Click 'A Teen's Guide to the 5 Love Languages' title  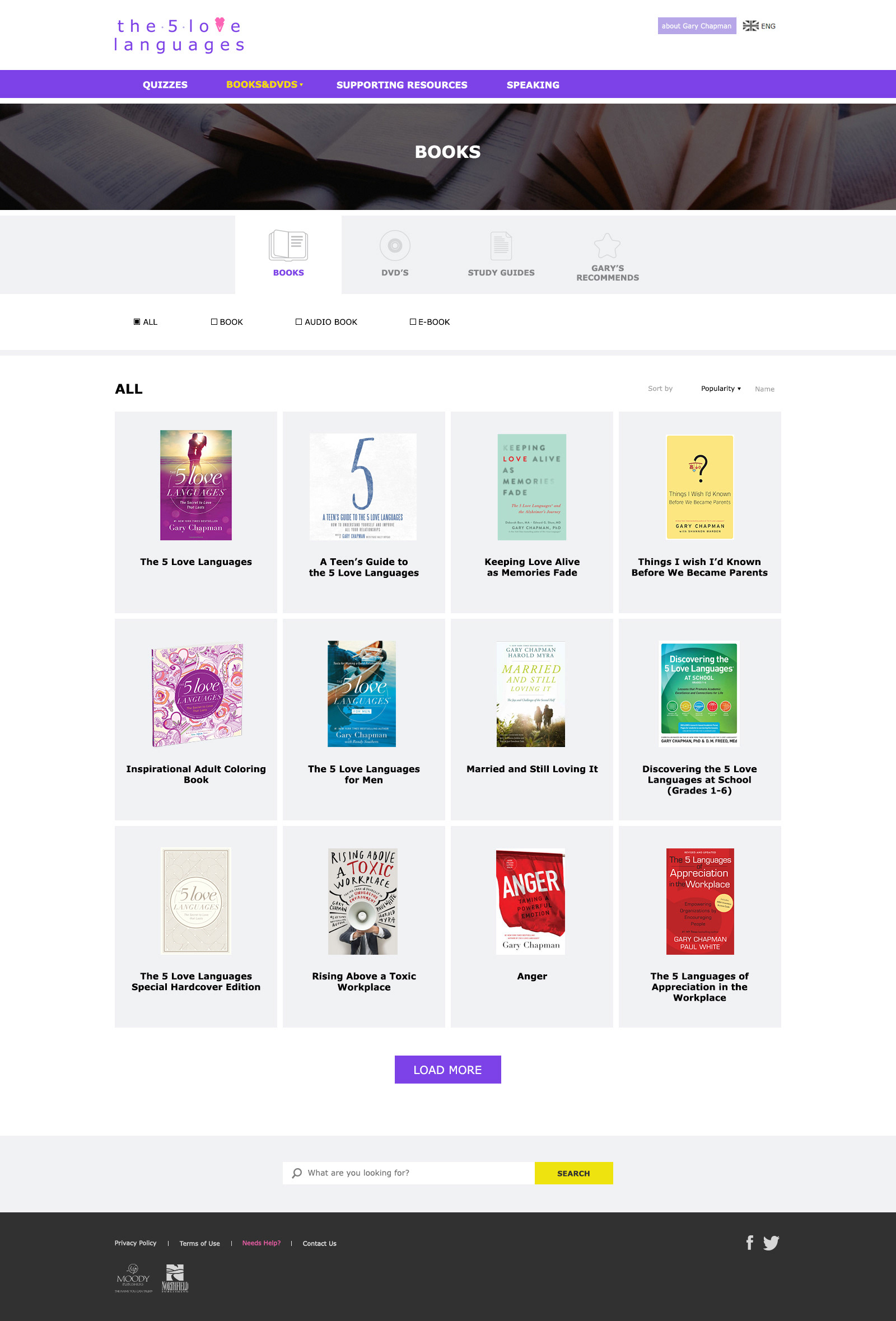[364, 567]
